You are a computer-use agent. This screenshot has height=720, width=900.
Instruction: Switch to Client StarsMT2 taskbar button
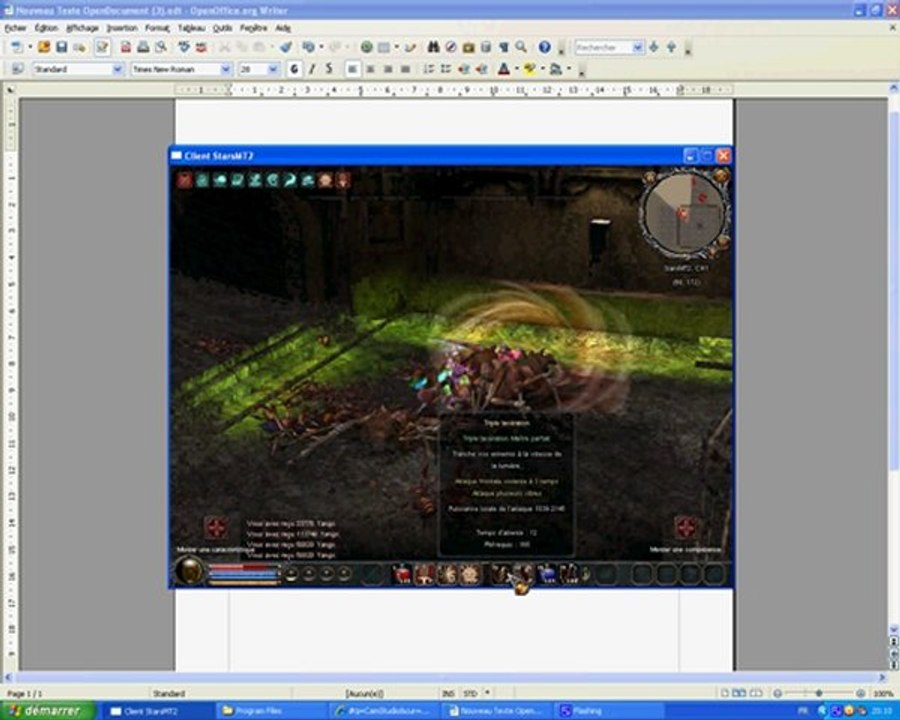[x=158, y=711]
